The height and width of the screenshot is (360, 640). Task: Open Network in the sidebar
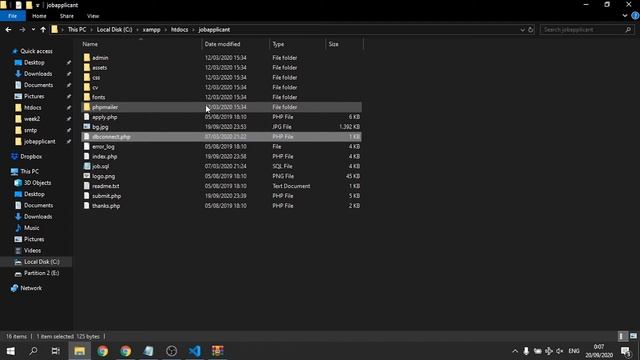click(x=31, y=288)
